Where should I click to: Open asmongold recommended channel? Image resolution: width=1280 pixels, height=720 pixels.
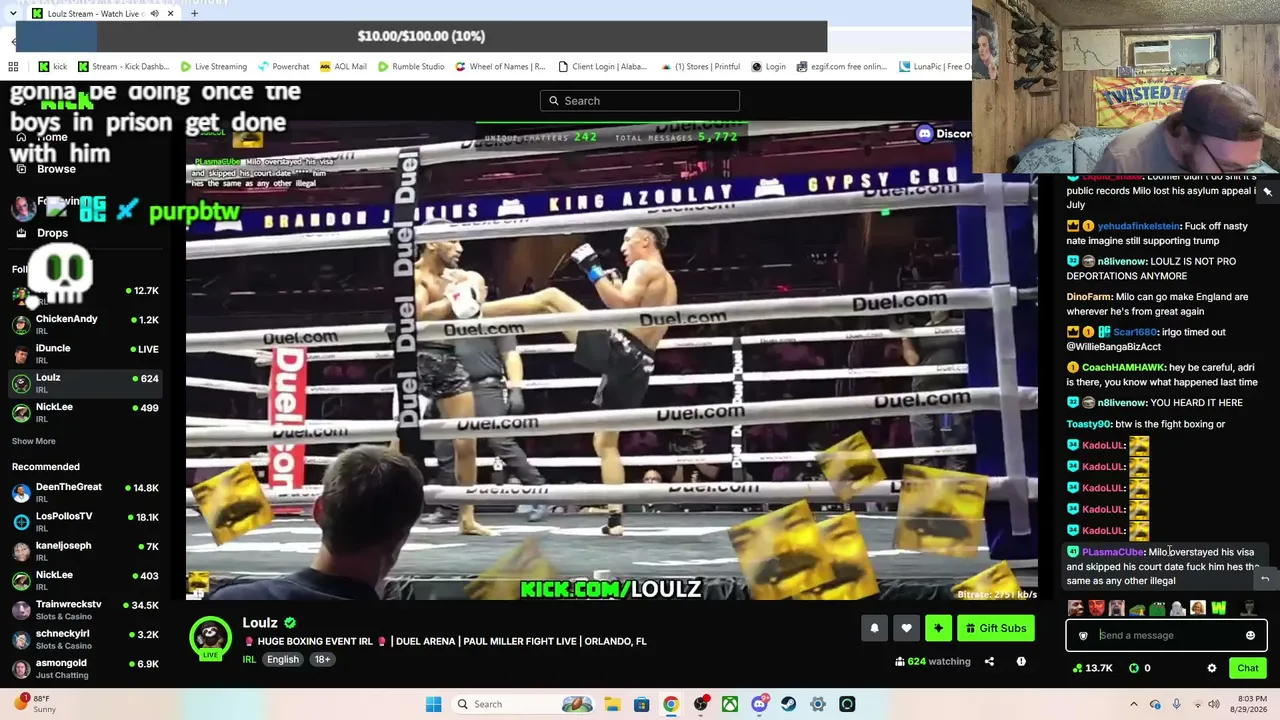85,668
